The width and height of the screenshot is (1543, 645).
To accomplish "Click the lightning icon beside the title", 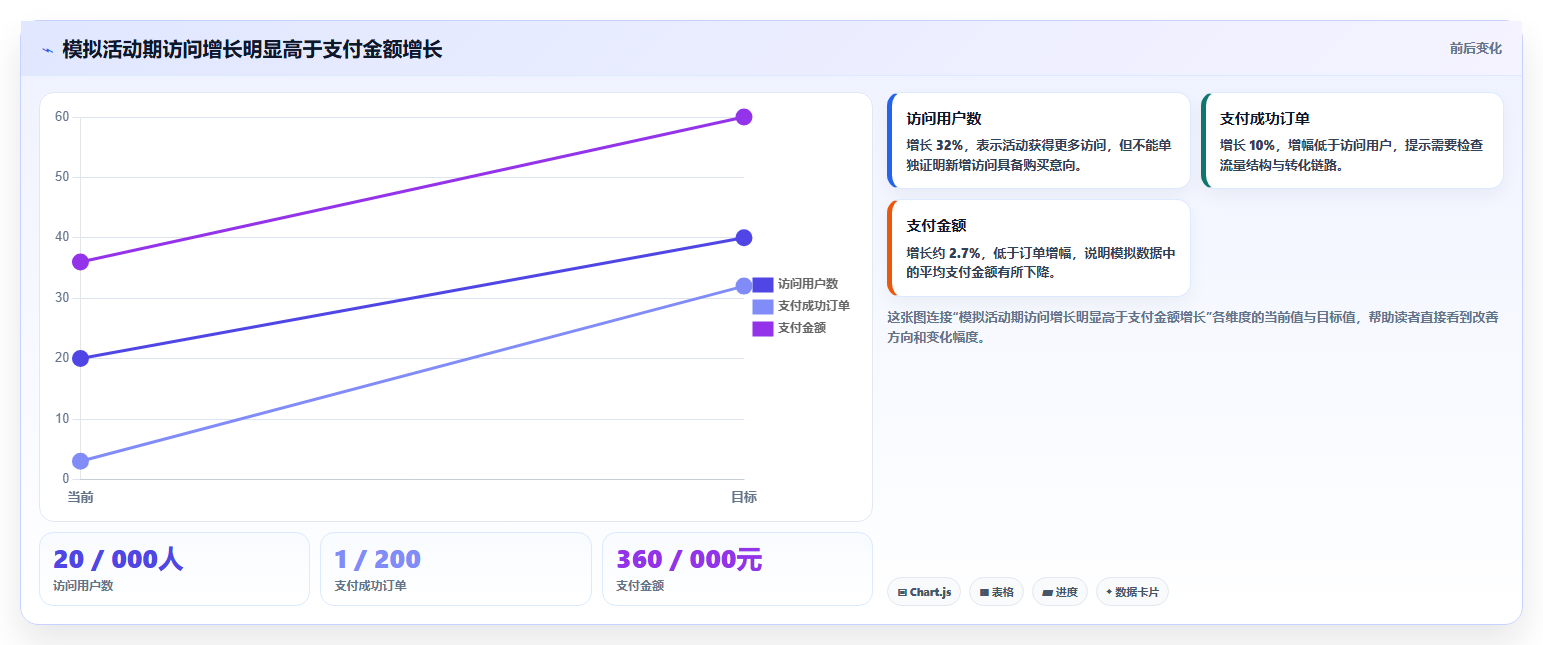I will [47, 50].
